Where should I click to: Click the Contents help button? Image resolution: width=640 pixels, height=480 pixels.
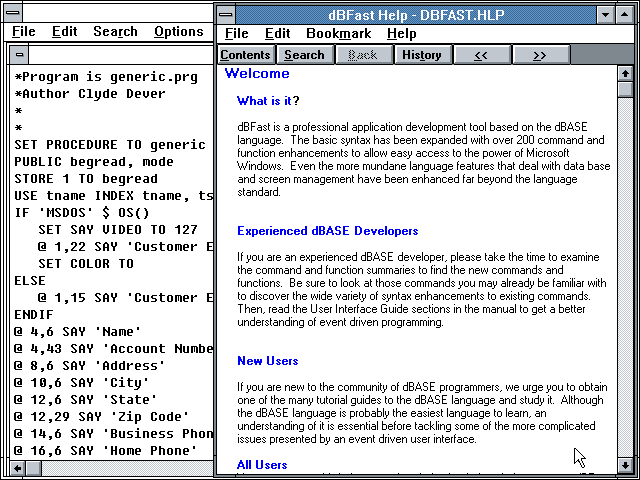coord(246,55)
